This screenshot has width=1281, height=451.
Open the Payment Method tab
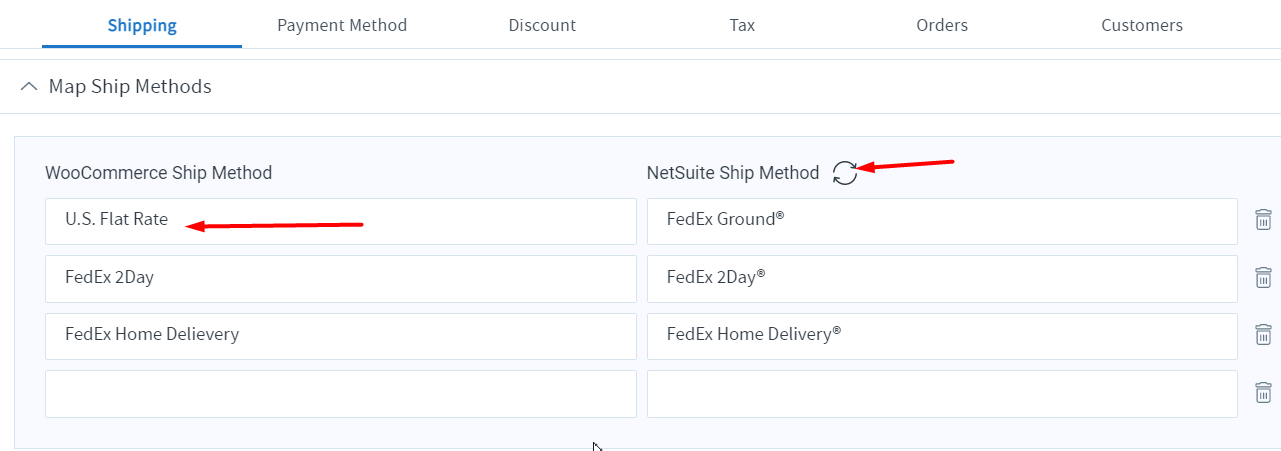[342, 25]
